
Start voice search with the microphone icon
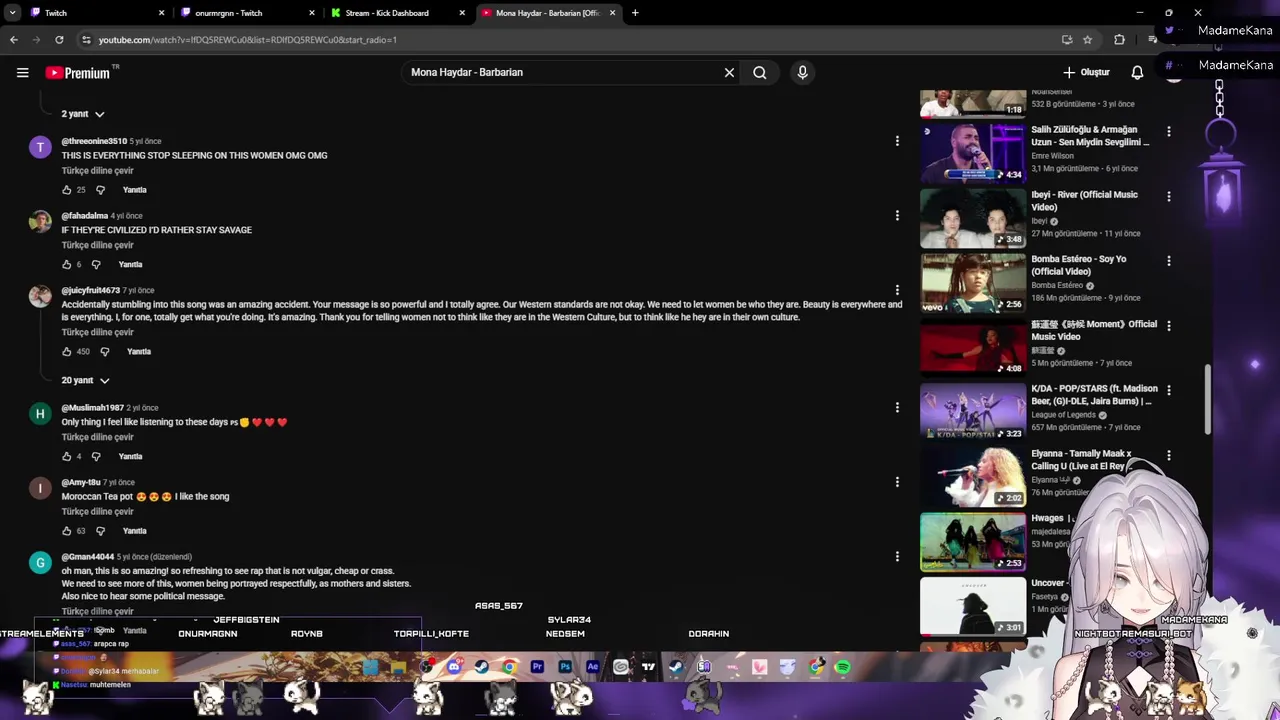click(x=802, y=72)
